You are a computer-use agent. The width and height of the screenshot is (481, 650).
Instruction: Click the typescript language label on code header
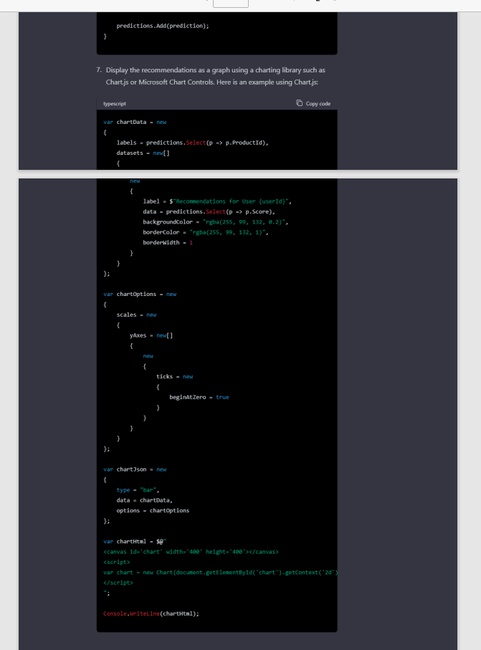[x=114, y=104]
